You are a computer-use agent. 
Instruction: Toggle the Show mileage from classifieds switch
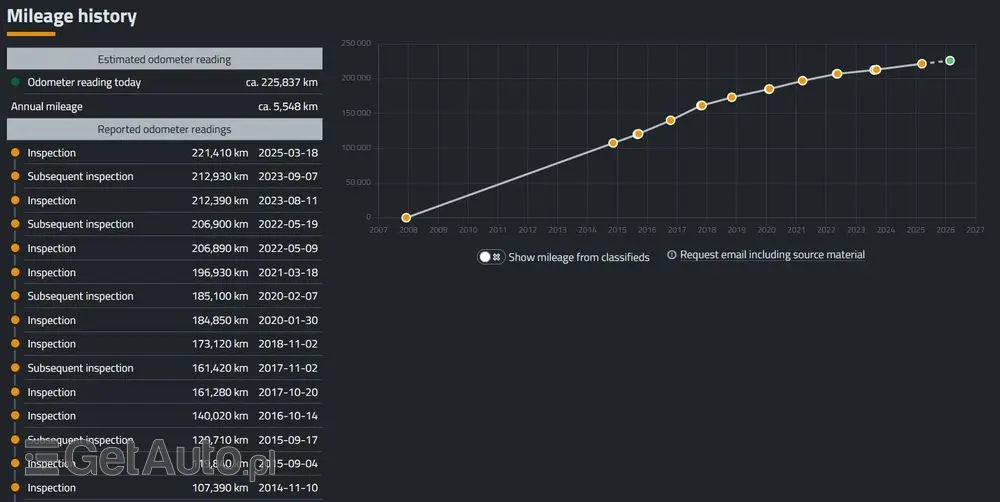[490, 257]
